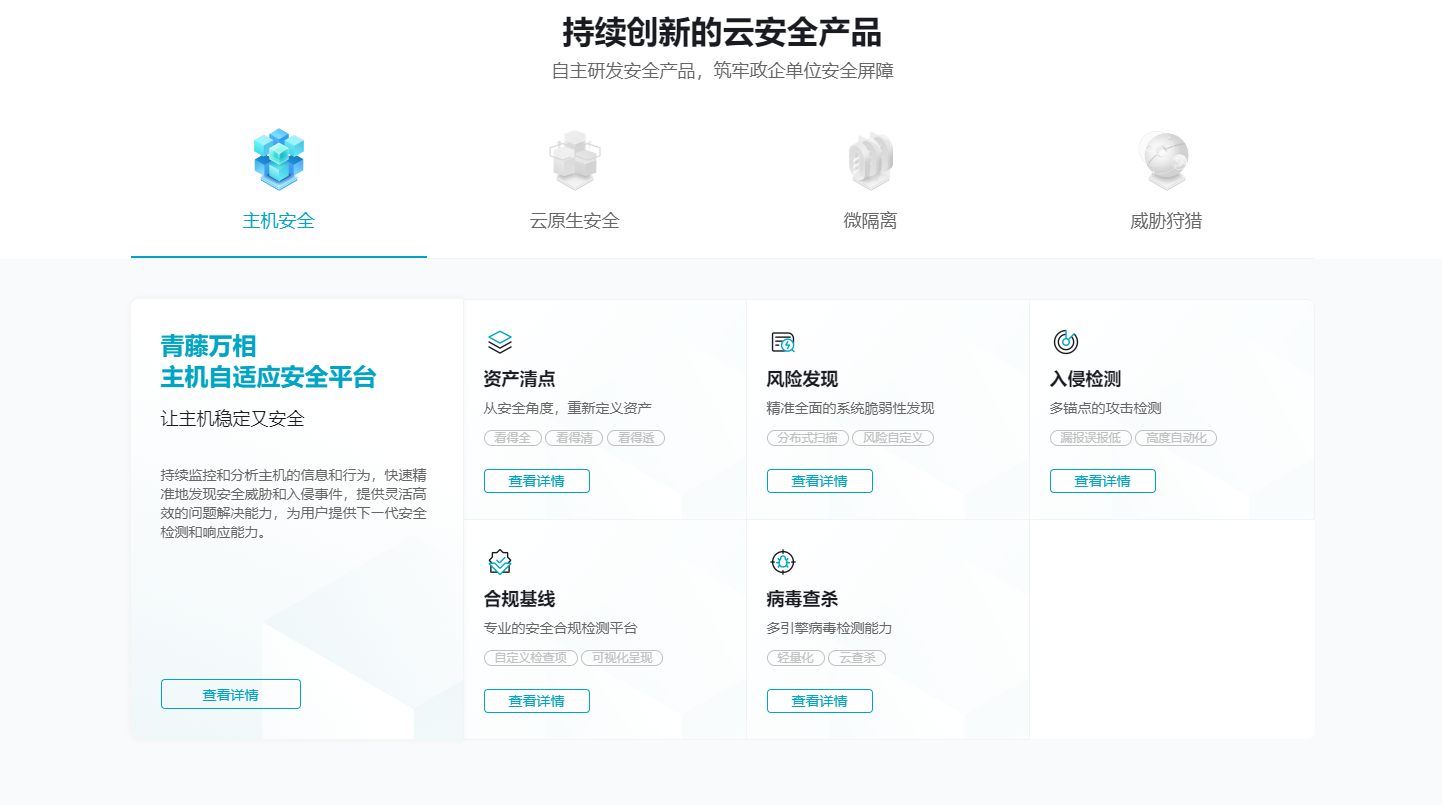The height and width of the screenshot is (805, 1442).
Task: Click the 轻量化 tag under 病毒查杀
Action: (x=796, y=657)
